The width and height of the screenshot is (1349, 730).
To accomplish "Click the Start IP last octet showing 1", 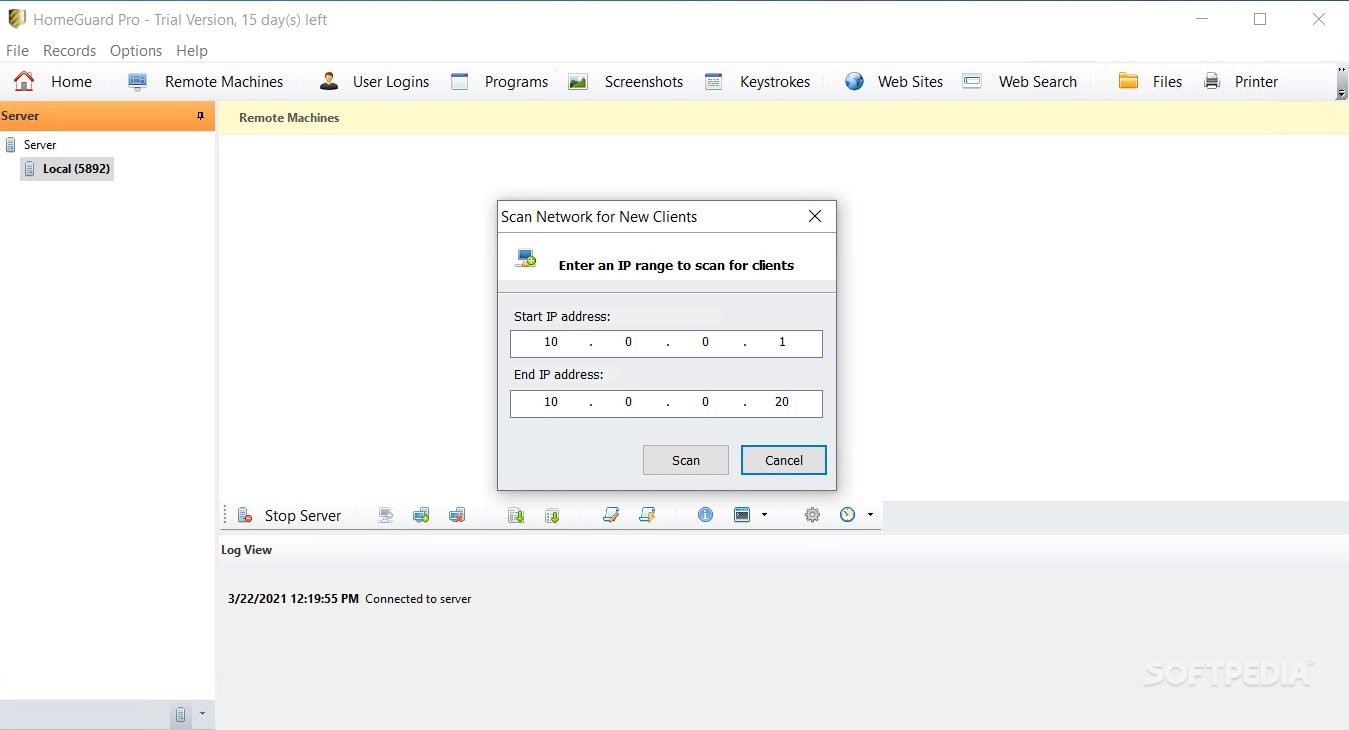I will 782,342.
